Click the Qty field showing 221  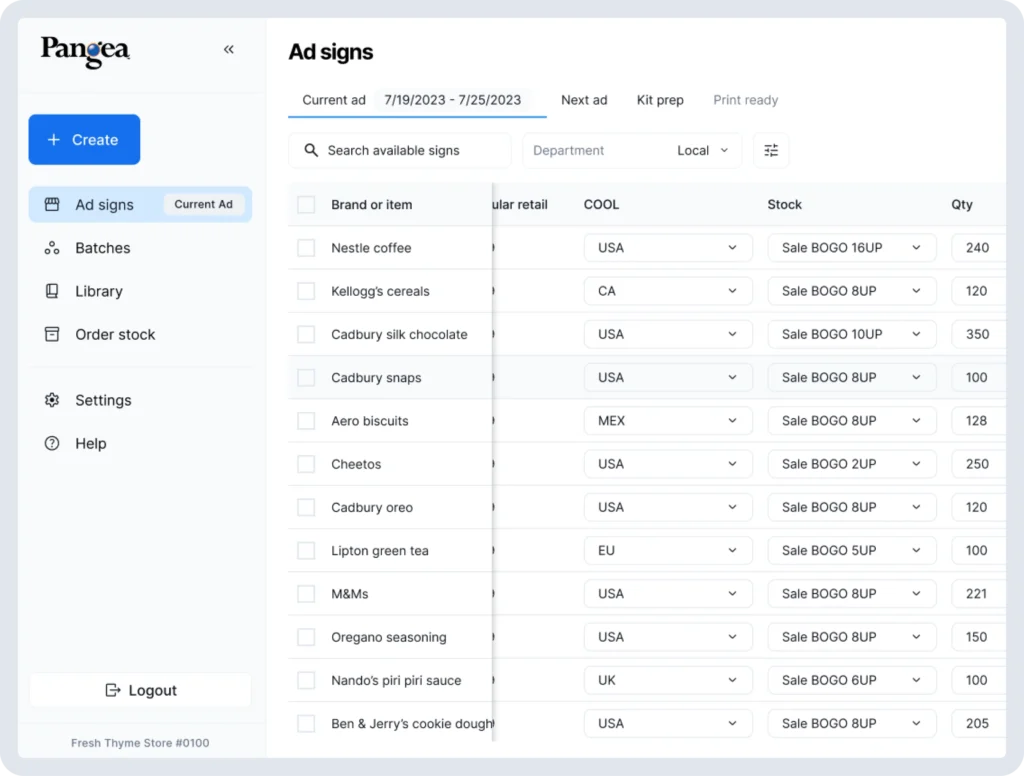coord(979,594)
